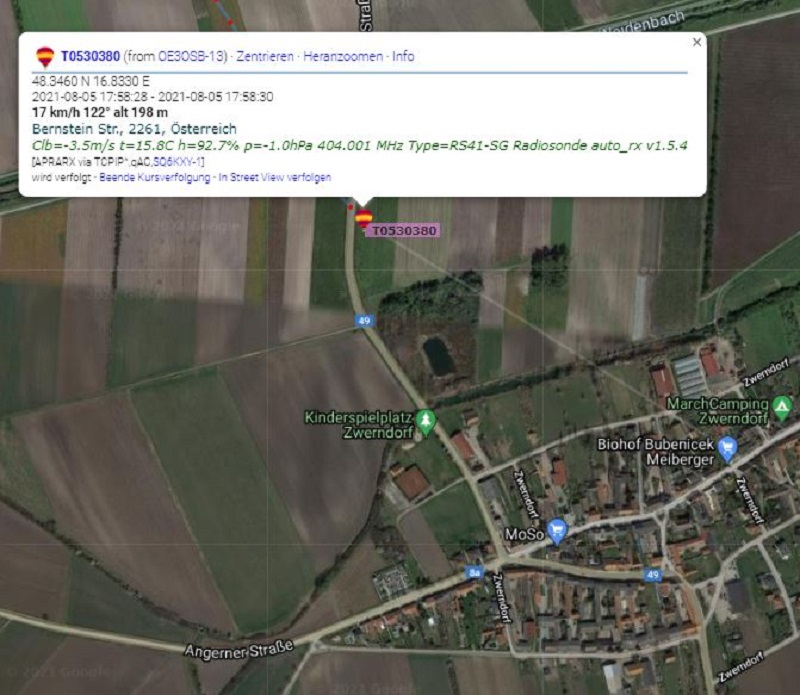Click the MoSo shopping cart icon
The width and height of the screenshot is (800, 695).
point(557,531)
